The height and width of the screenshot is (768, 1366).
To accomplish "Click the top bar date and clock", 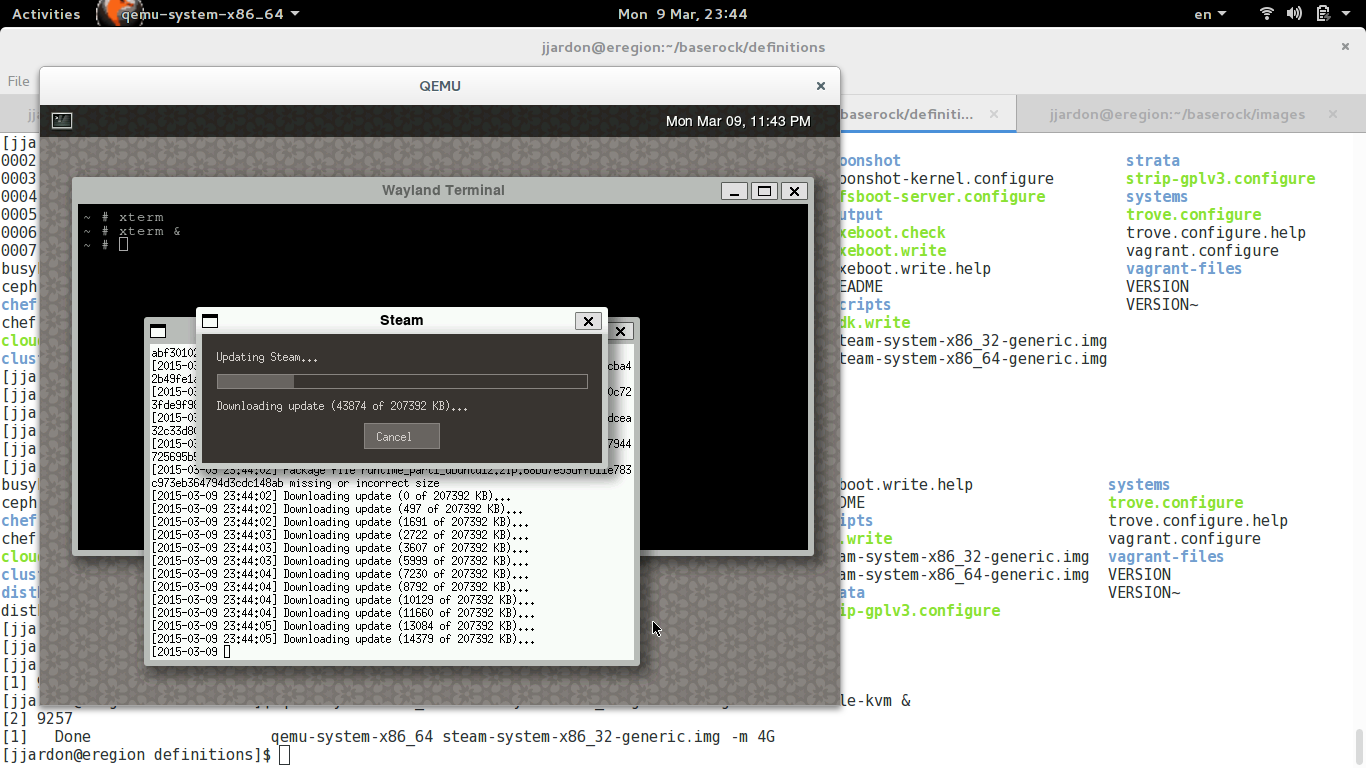I will pos(682,14).
